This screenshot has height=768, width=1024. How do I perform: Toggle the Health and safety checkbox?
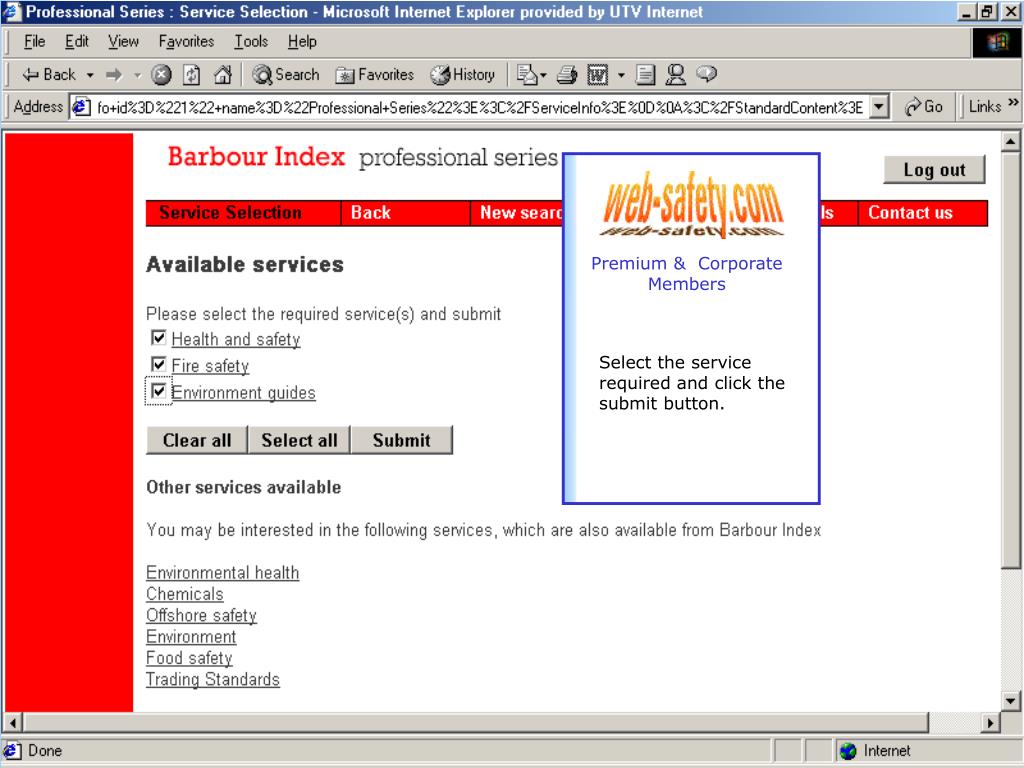click(x=158, y=338)
